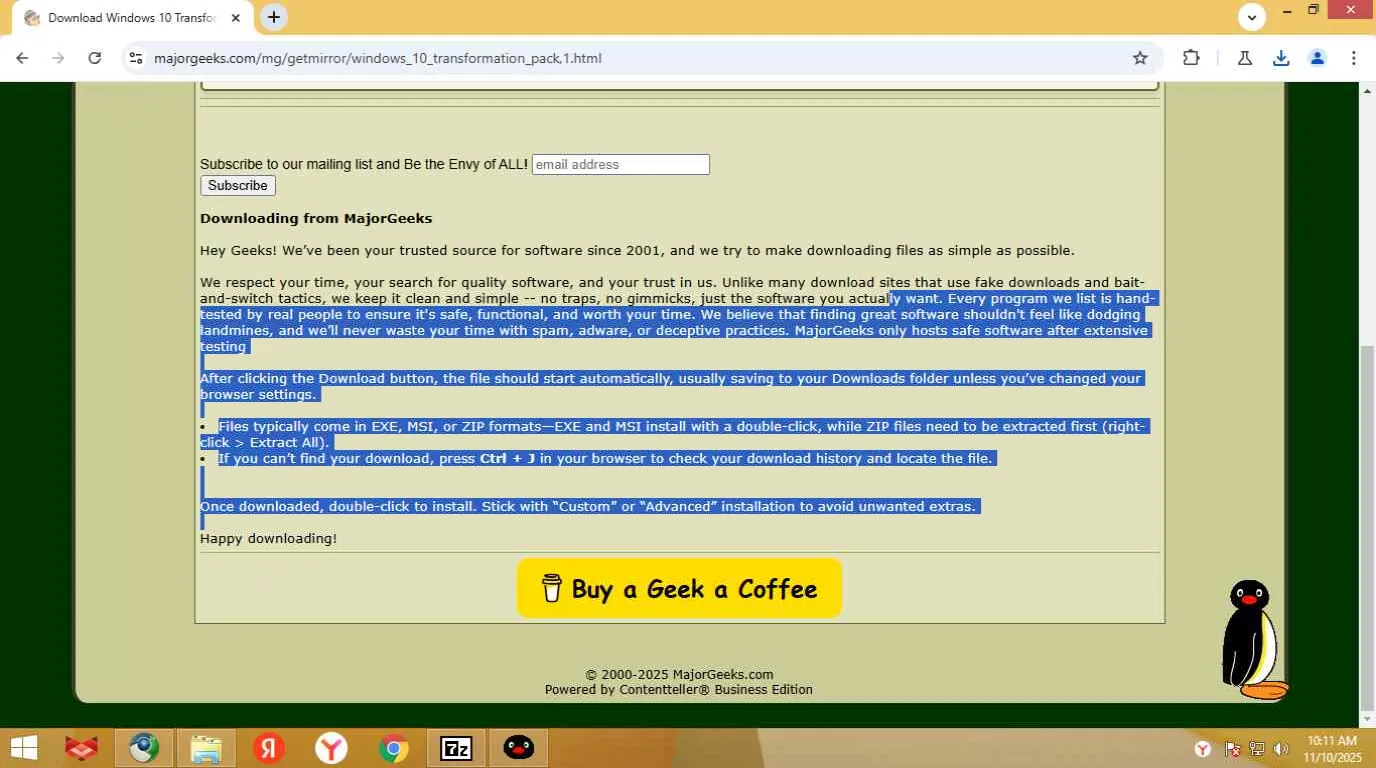Viewport: 1376px width, 768px height.
Task: Click the '© 2000-2025 MajorGeeks.com' footer text
Action: click(x=679, y=674)
